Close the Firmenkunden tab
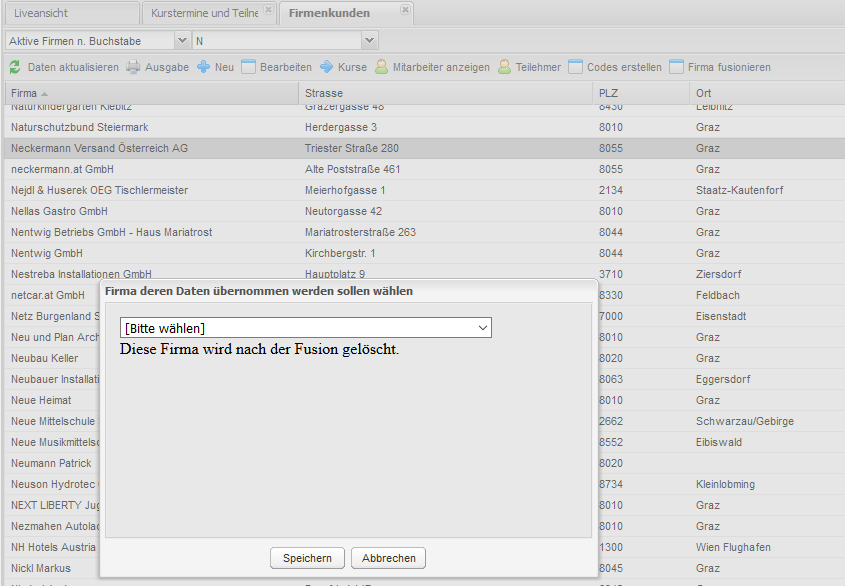845x586 pixels. 405,9
